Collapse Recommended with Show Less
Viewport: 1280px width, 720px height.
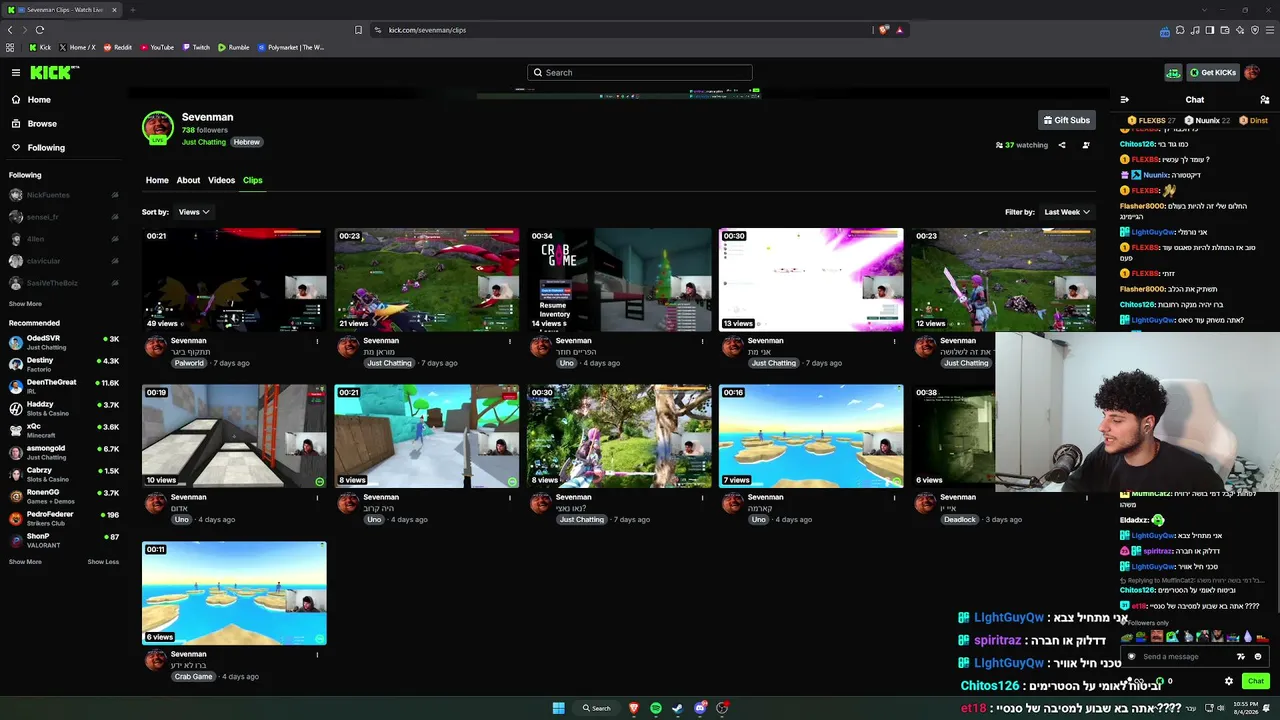(x=103, y=562)
